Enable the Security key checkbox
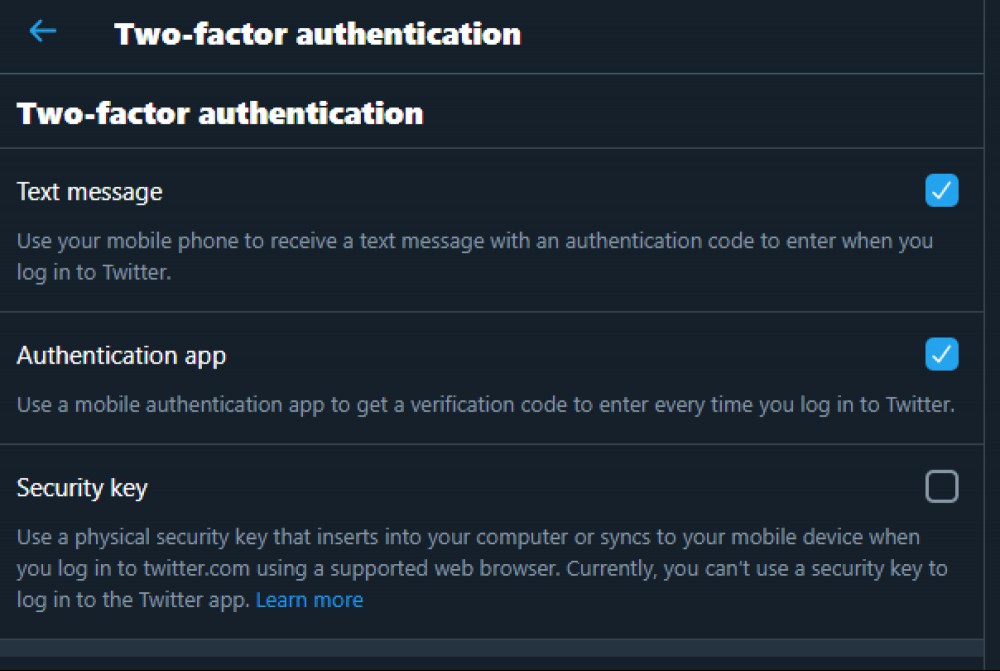Screen dimensions: 1000x671 [941, 486]
